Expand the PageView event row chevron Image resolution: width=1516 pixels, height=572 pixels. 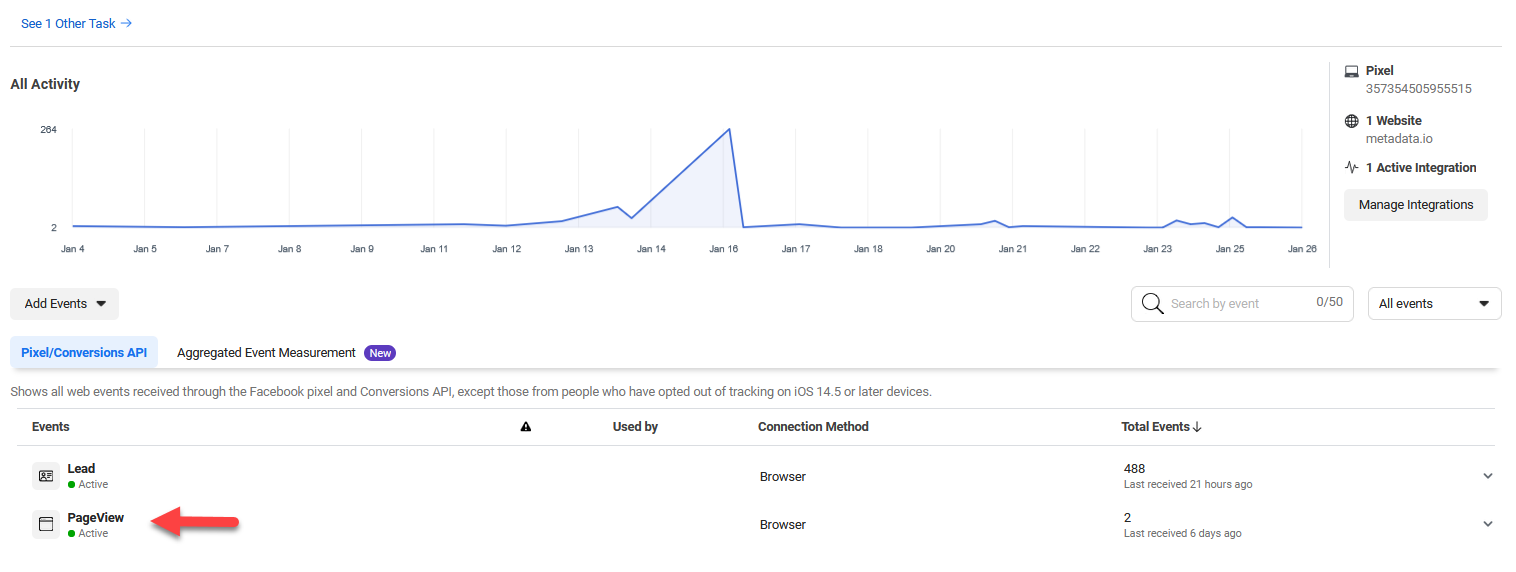1487,524
